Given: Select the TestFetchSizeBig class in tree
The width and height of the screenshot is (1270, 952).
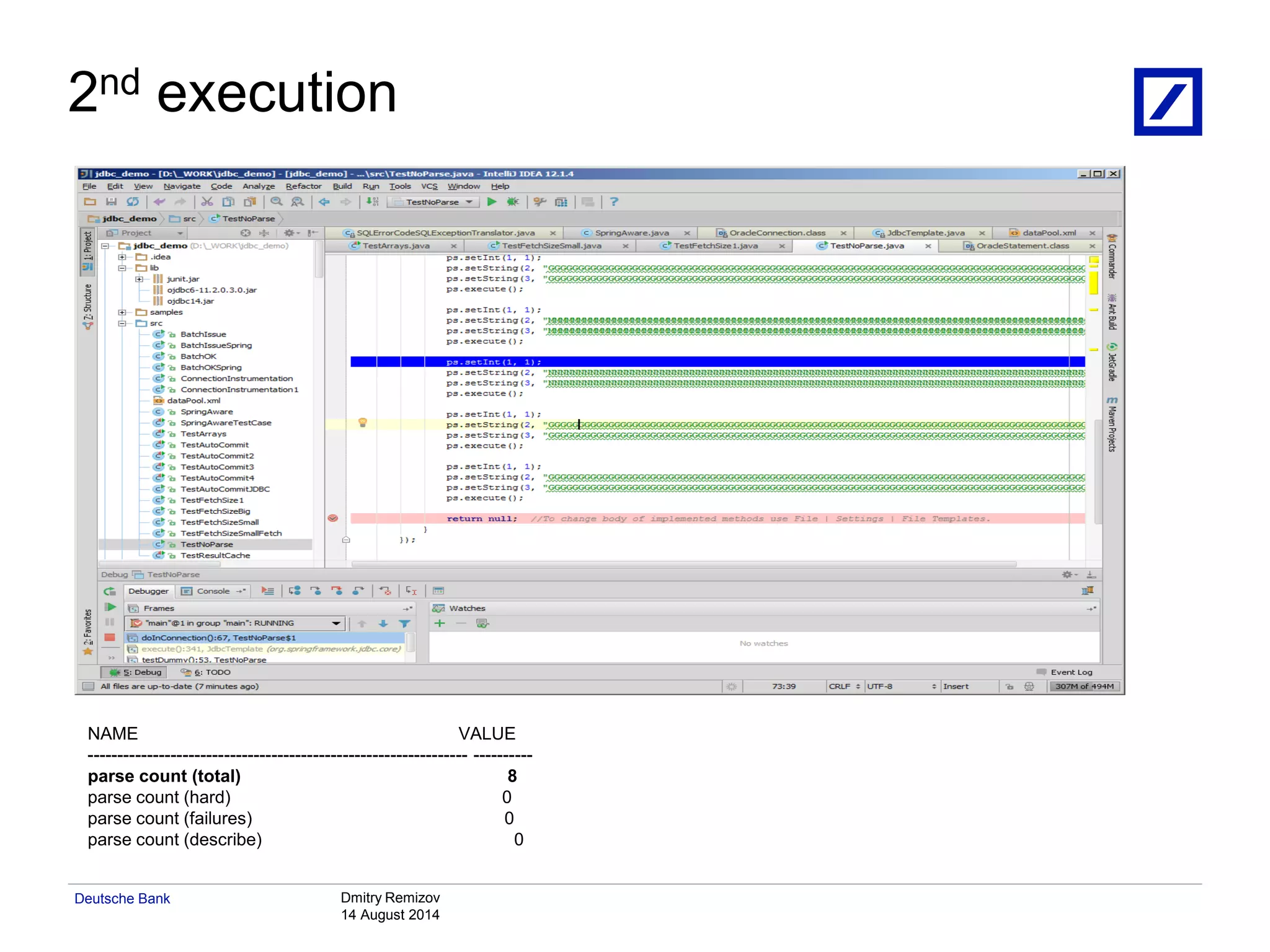Looking at the screenshot, I should point(215,511).
